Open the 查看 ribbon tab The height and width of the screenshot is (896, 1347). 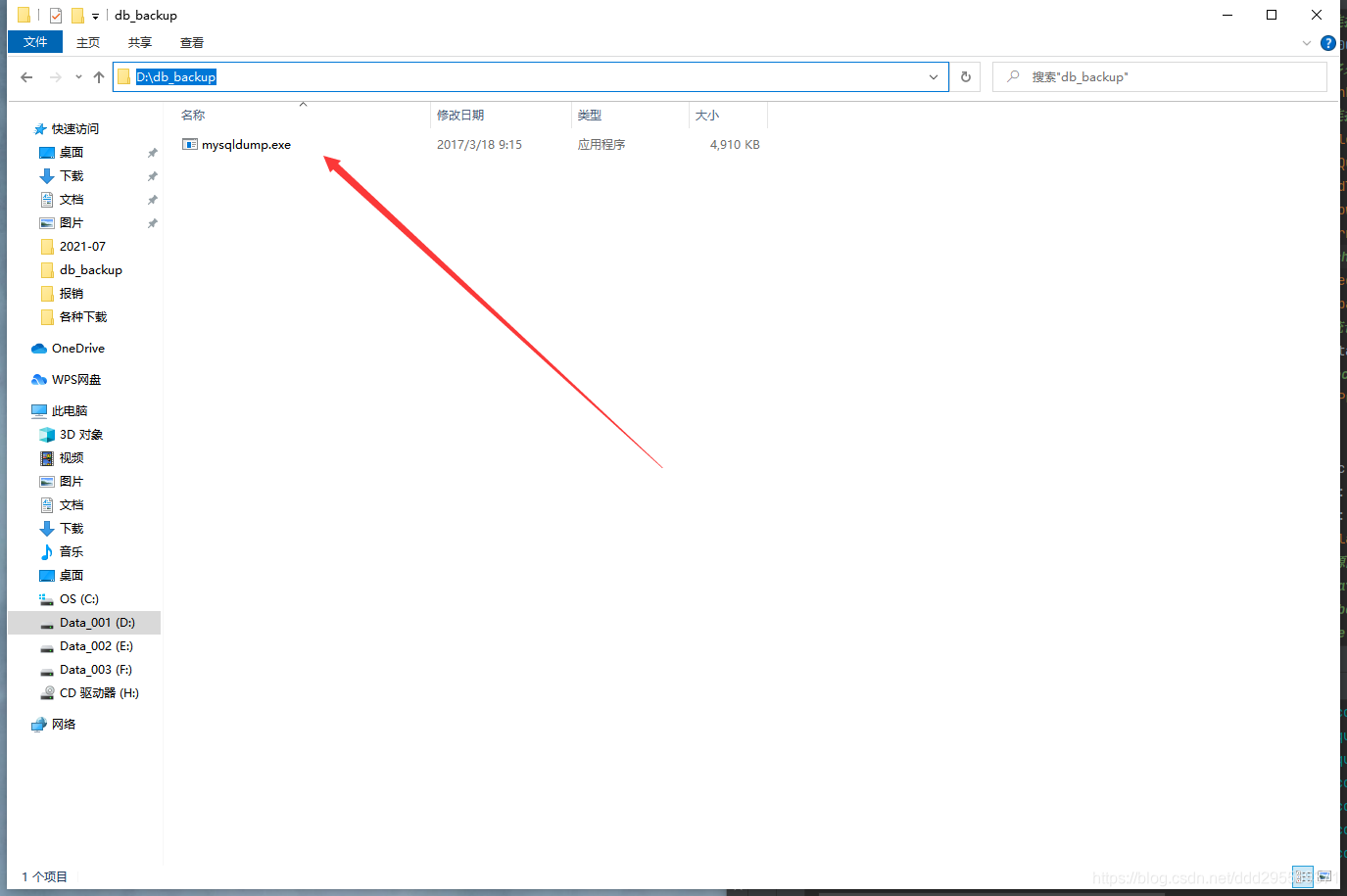point(192,42)
